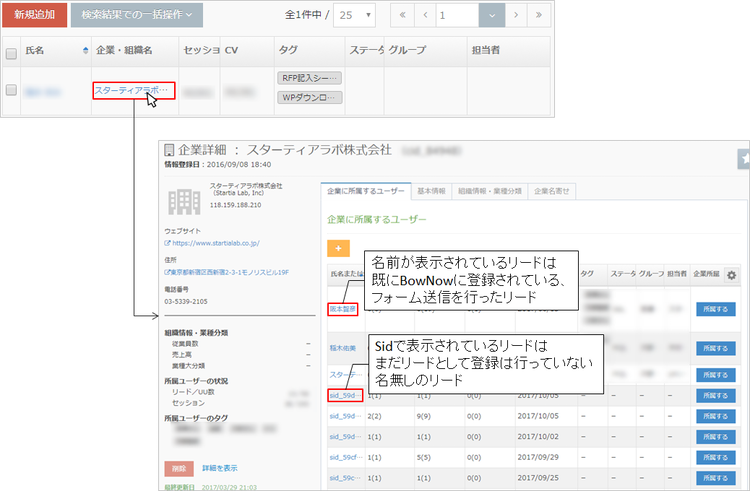Go to next page arrow
Viewport: 750px width, 491px height.
[x=515, y=16]
